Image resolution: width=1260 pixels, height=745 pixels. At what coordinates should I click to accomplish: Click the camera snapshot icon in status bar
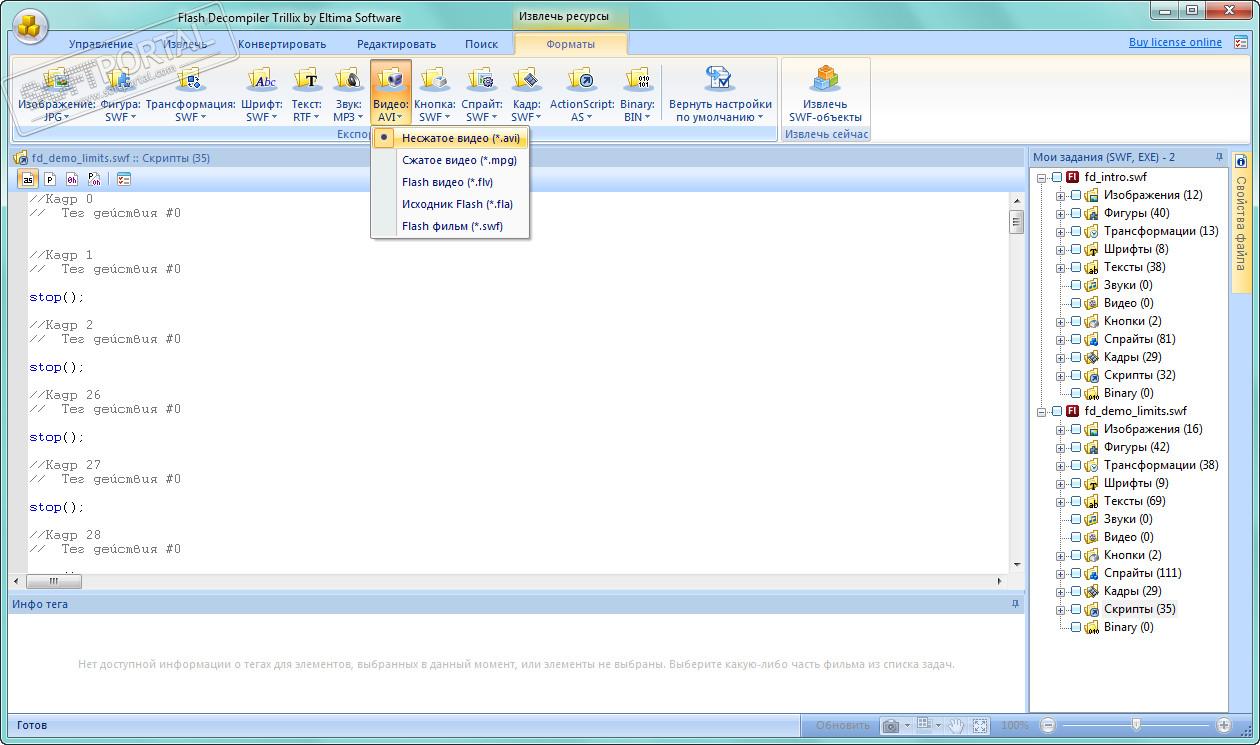pos(890,726)
